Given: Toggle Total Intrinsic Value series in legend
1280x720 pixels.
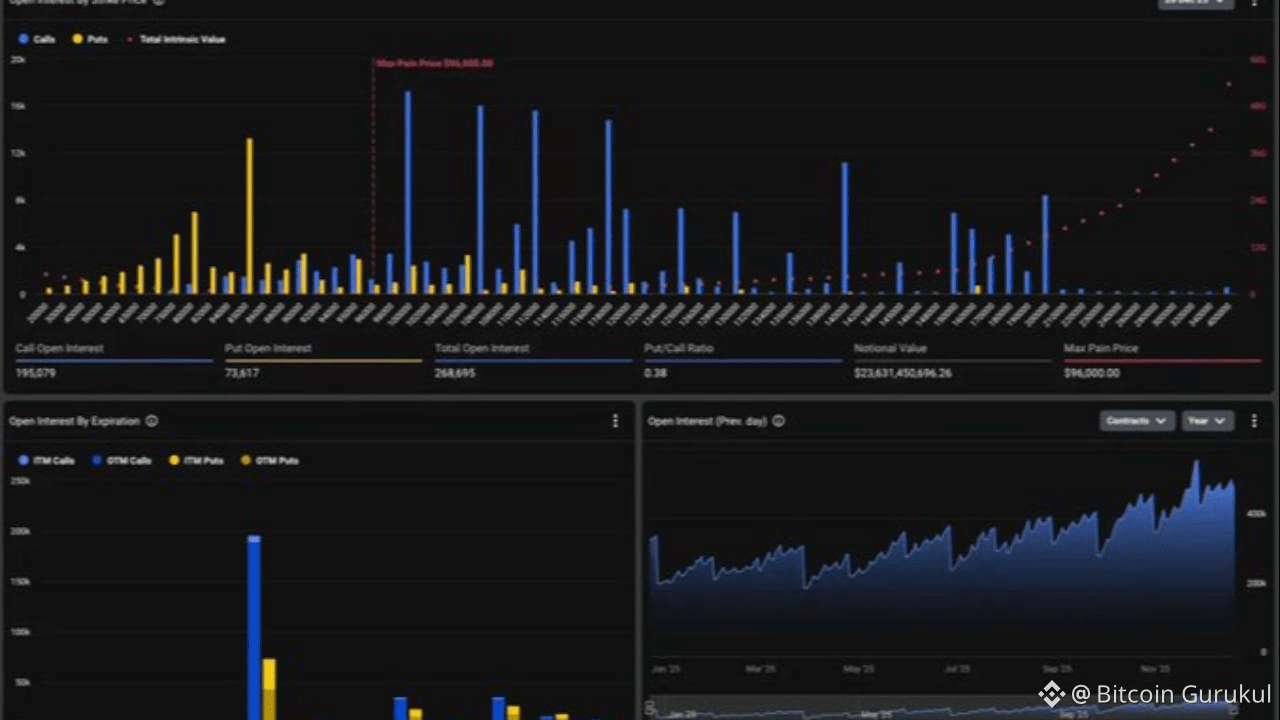Looking at the screenshot, I should pyautogui.click(x=175, y=39).
